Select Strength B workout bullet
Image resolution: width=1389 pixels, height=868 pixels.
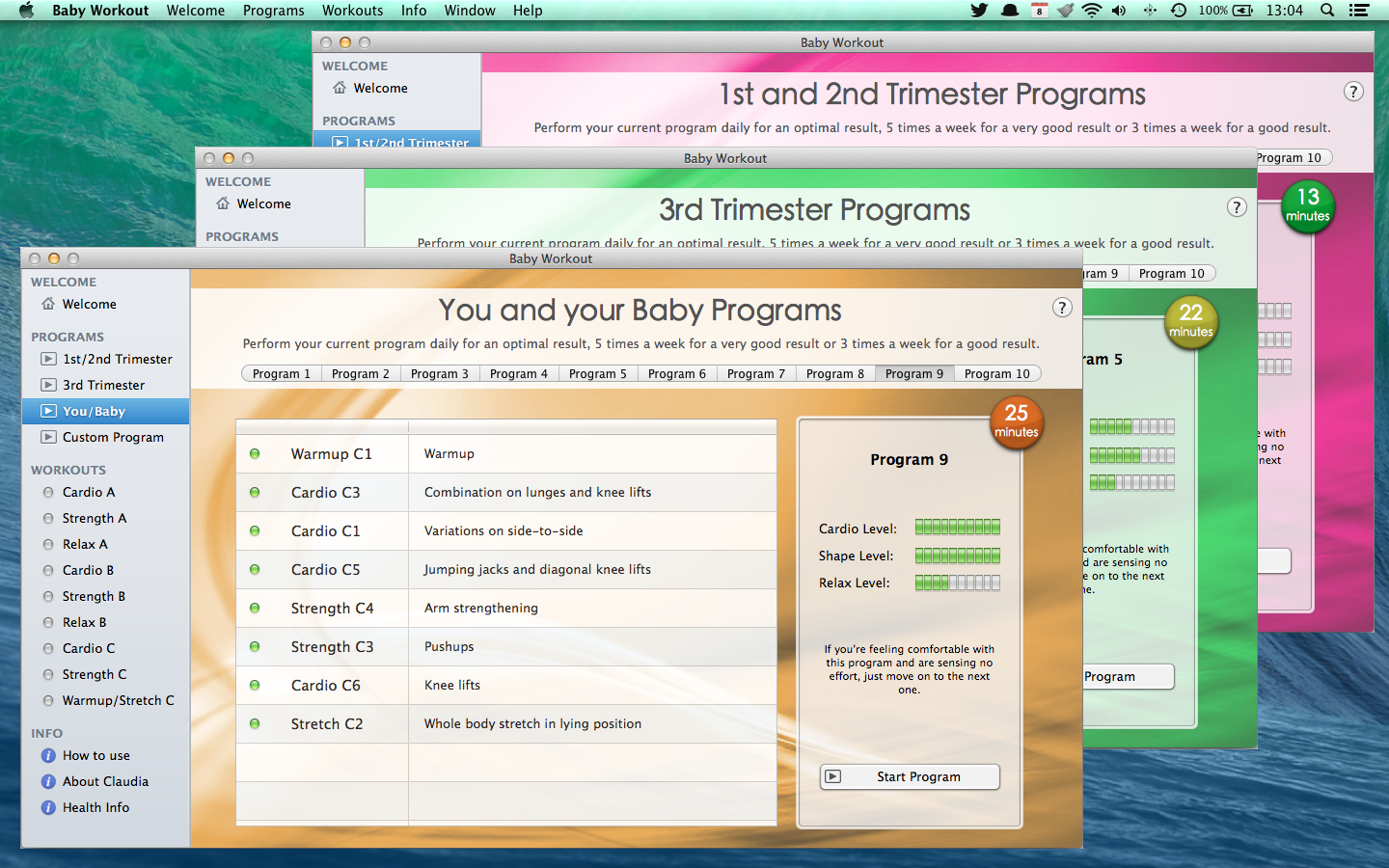click(x=48, y=596)
